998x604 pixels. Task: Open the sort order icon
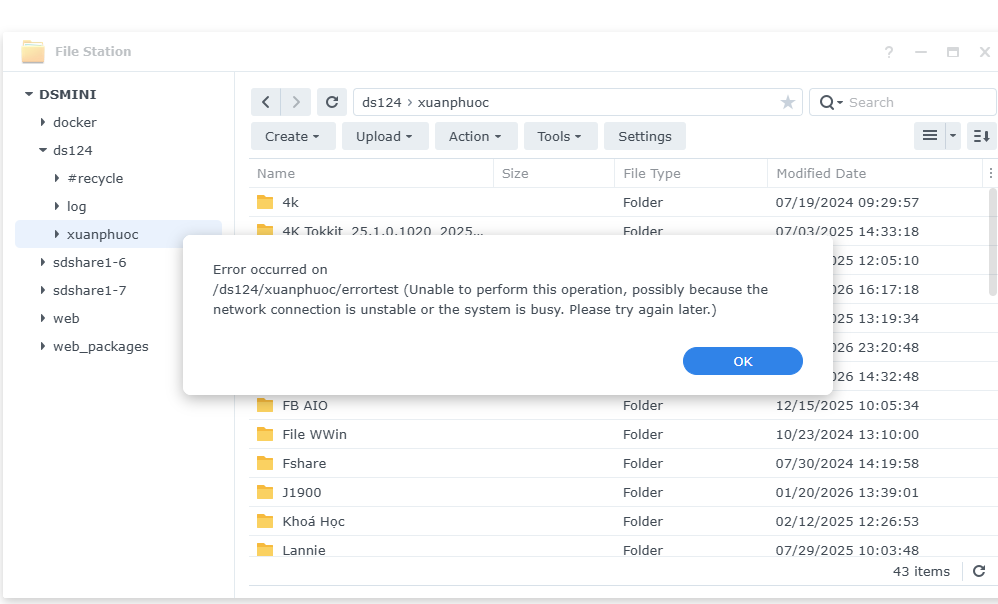[x=982, y=136]
